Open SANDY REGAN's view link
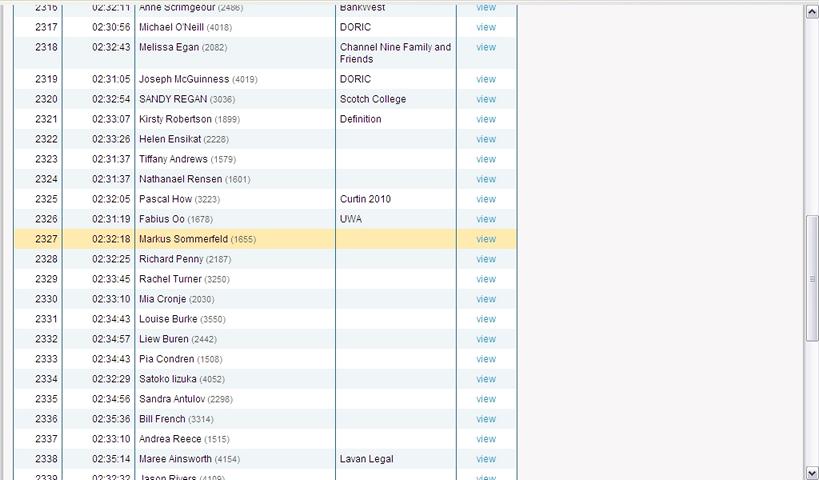 (x=486, y=99)
